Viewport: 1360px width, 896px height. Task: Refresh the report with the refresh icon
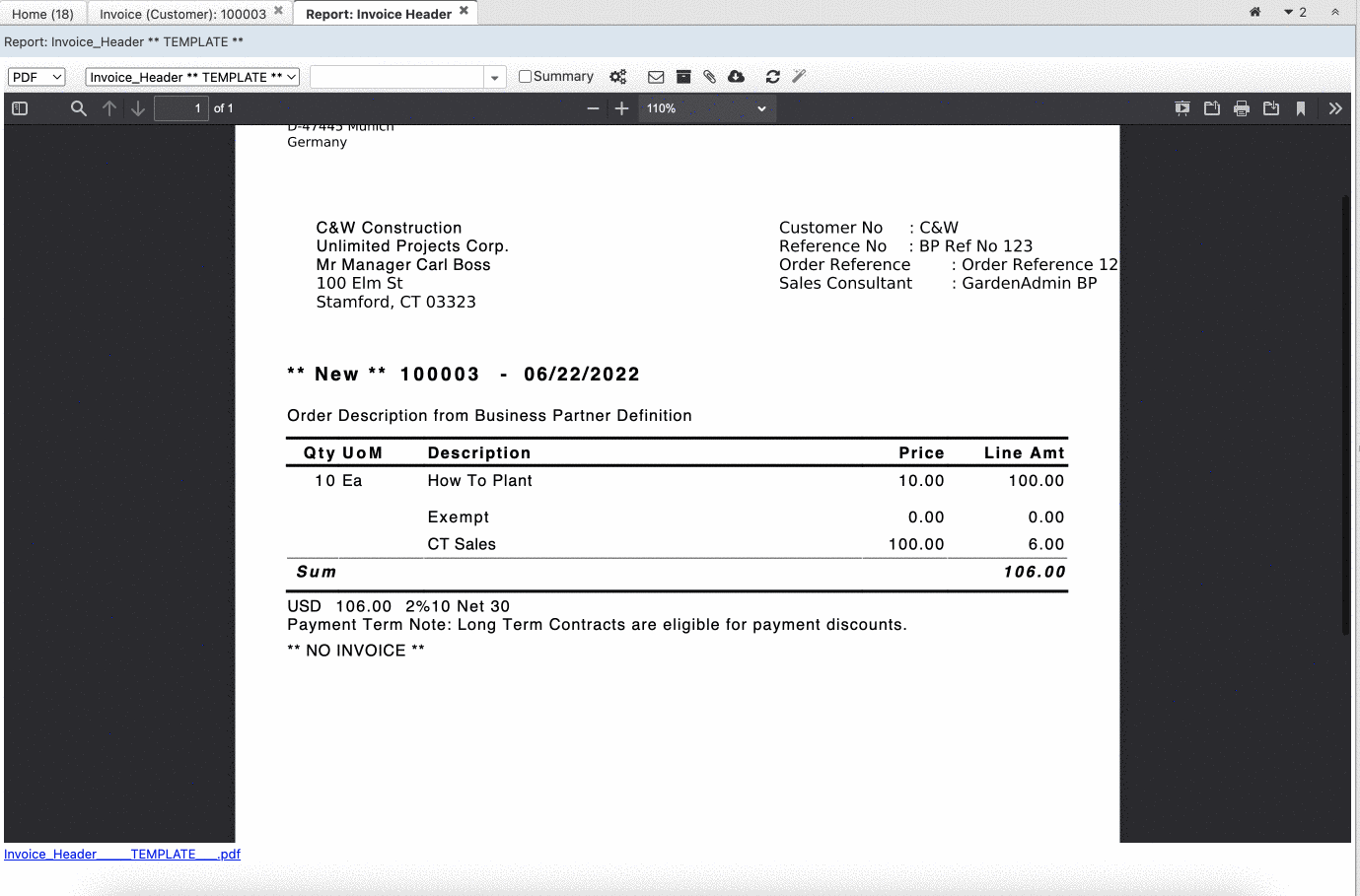coord(772,76)
